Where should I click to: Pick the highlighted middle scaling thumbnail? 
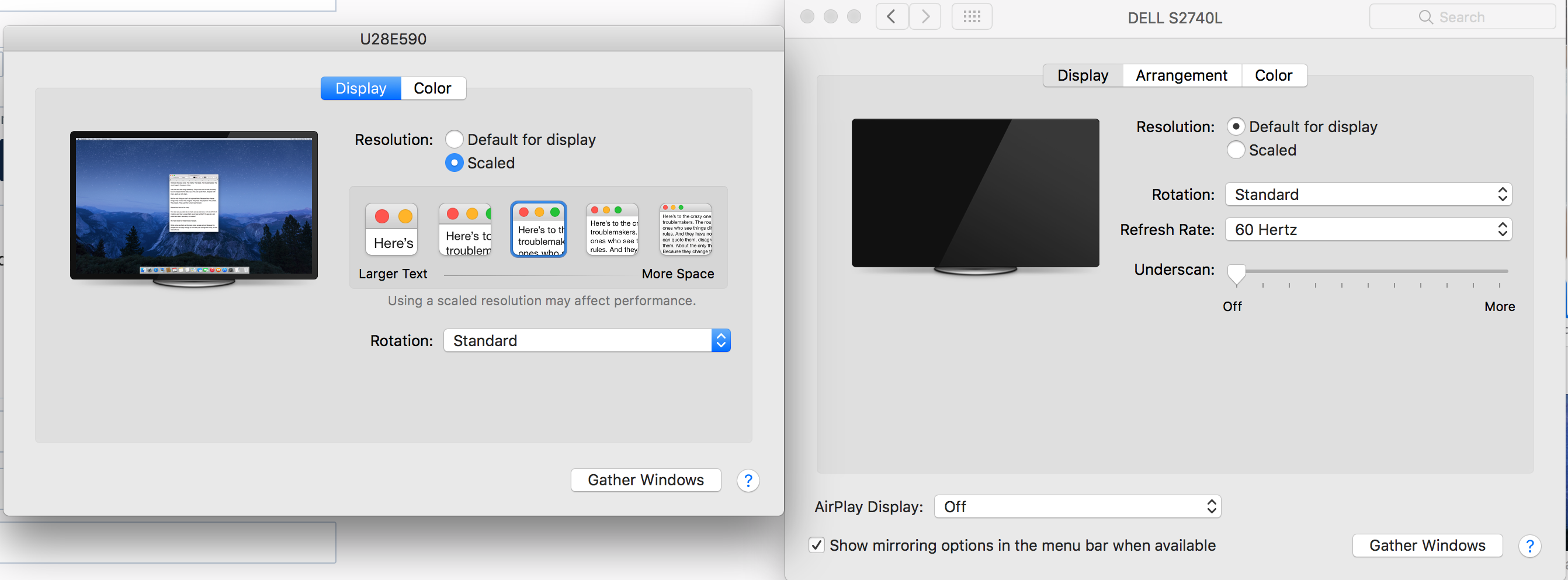click(x=539, y=229)
